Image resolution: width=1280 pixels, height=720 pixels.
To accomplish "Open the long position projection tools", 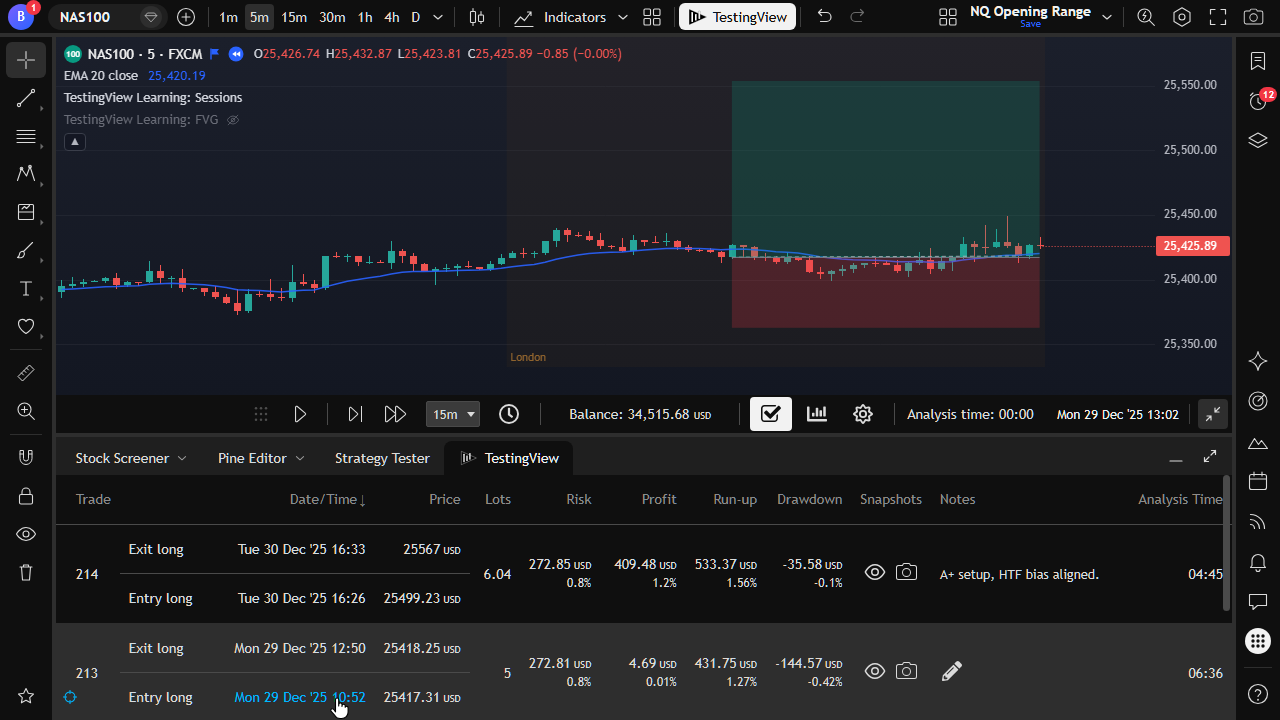I will (26, 212).
